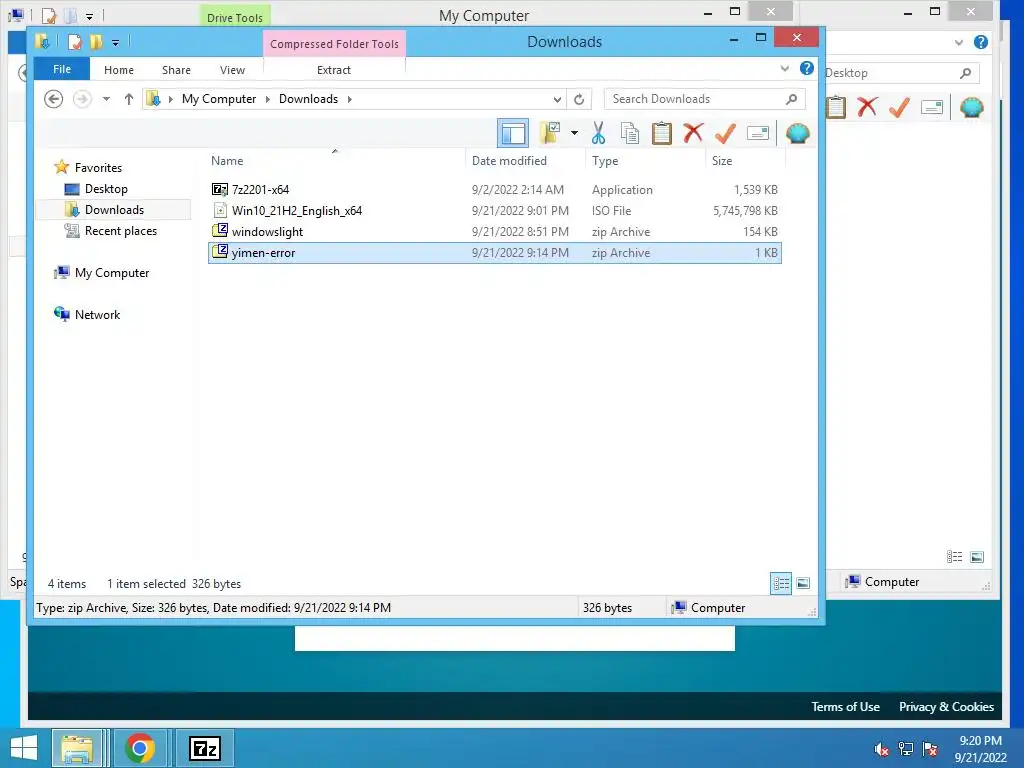The height and width of the screenshot is (768, 1024).
Task: Open the Share ribbon tab
Action: pos(176,70)
